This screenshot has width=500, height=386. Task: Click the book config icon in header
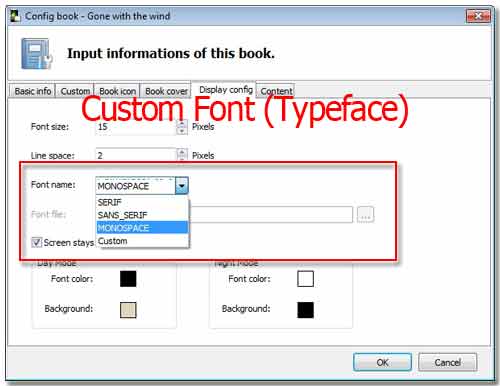point(36,54)
